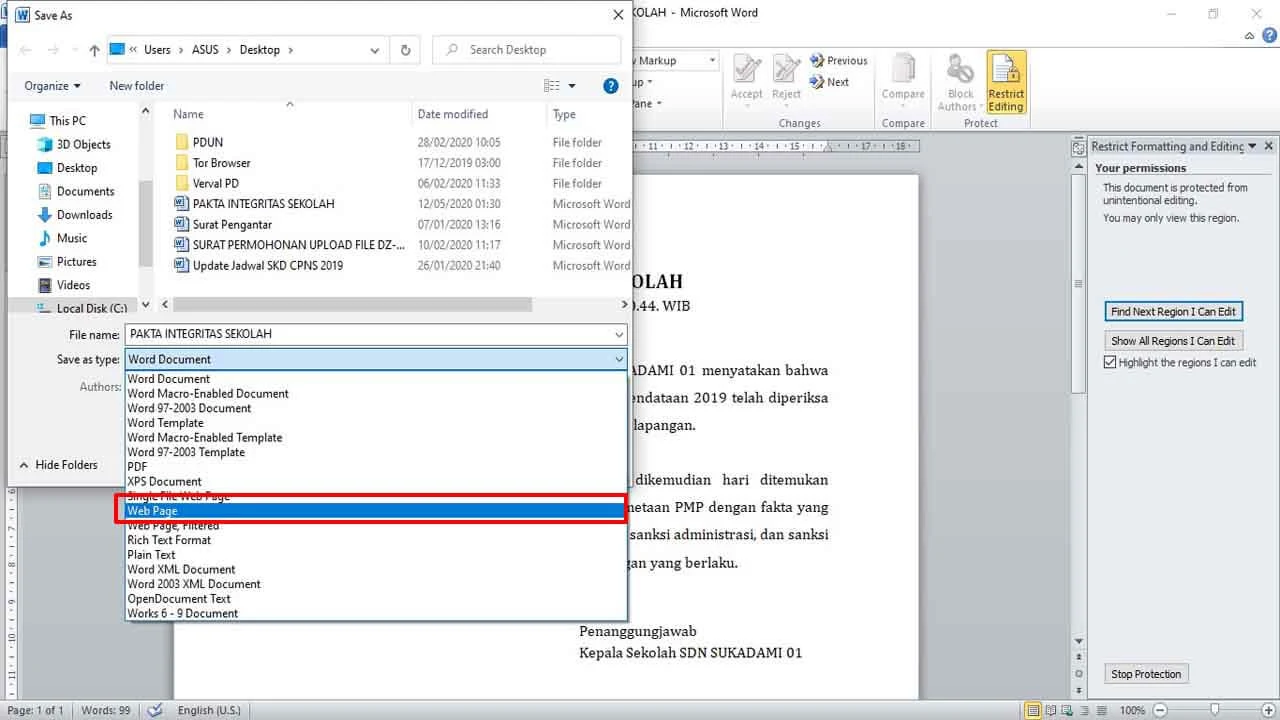The image size is (1280, 720).
Task: Minimize the ribbon caret icon
Action: 1249,36
